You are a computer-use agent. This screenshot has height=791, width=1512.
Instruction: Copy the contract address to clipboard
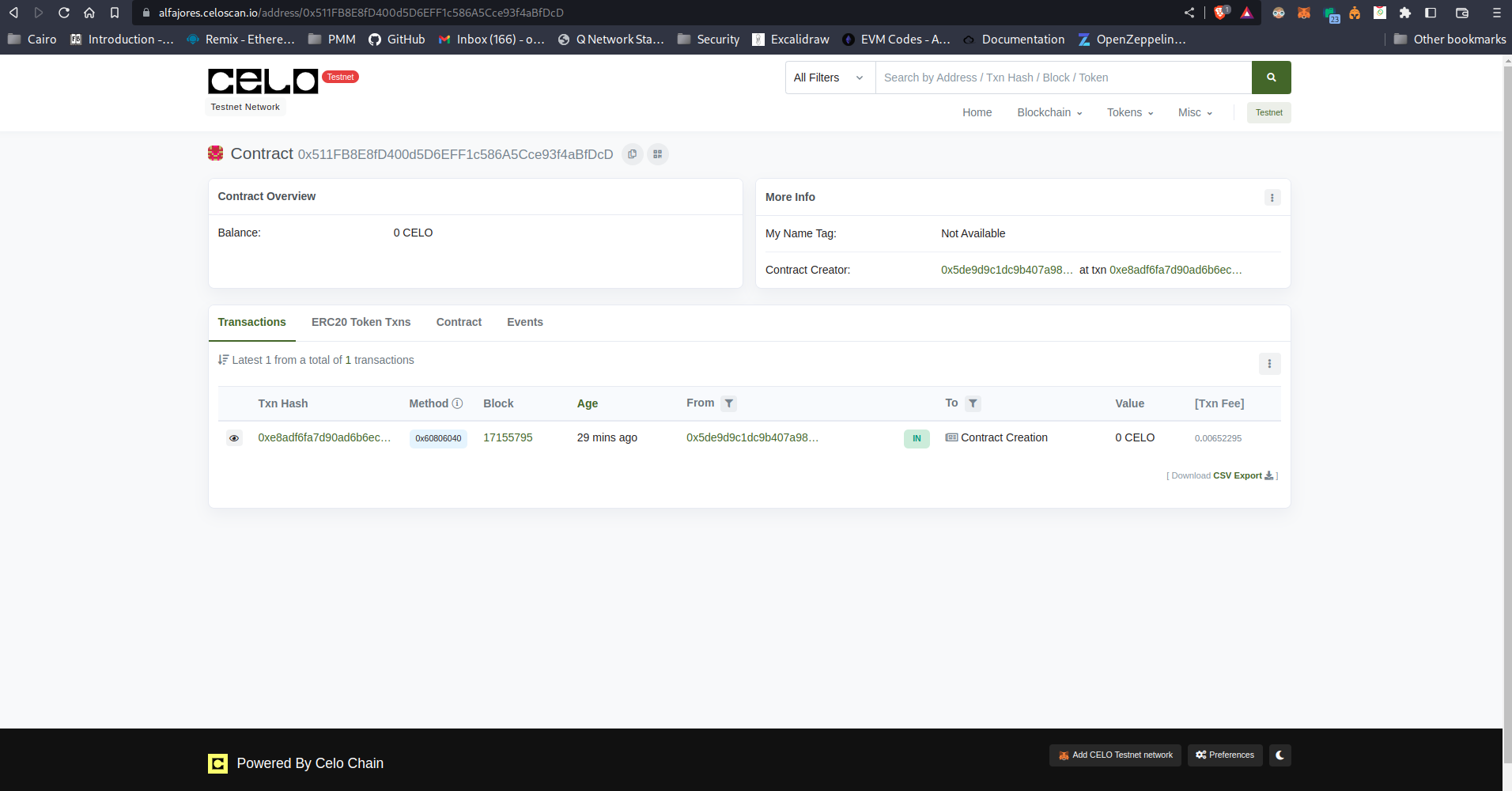(x=632, y=154)
